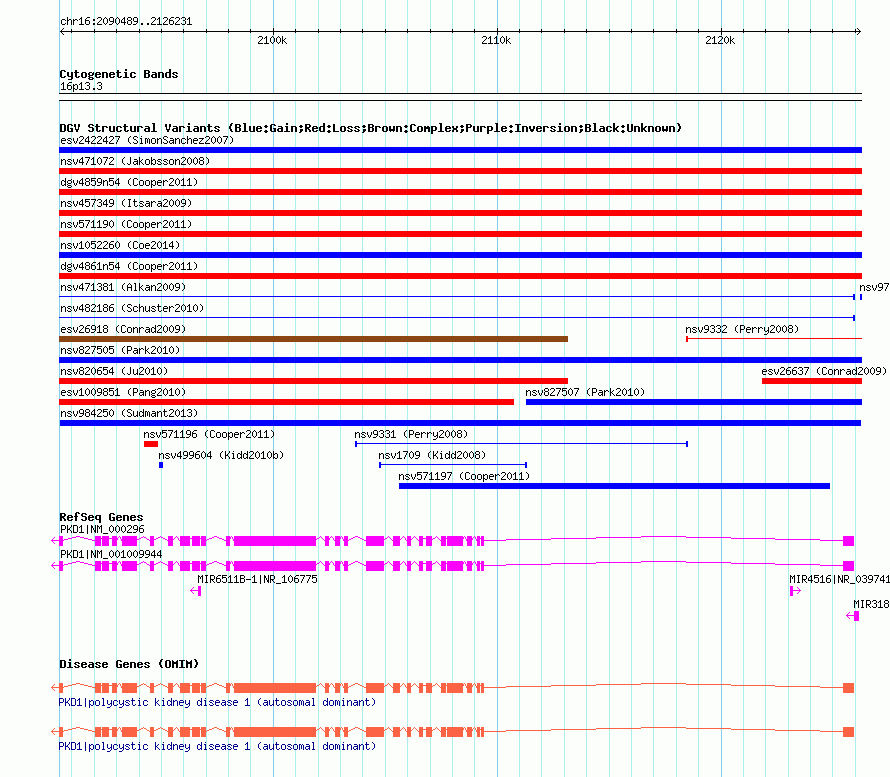Click nsv1709 (Kidd2008) variant label

(432, 455)
